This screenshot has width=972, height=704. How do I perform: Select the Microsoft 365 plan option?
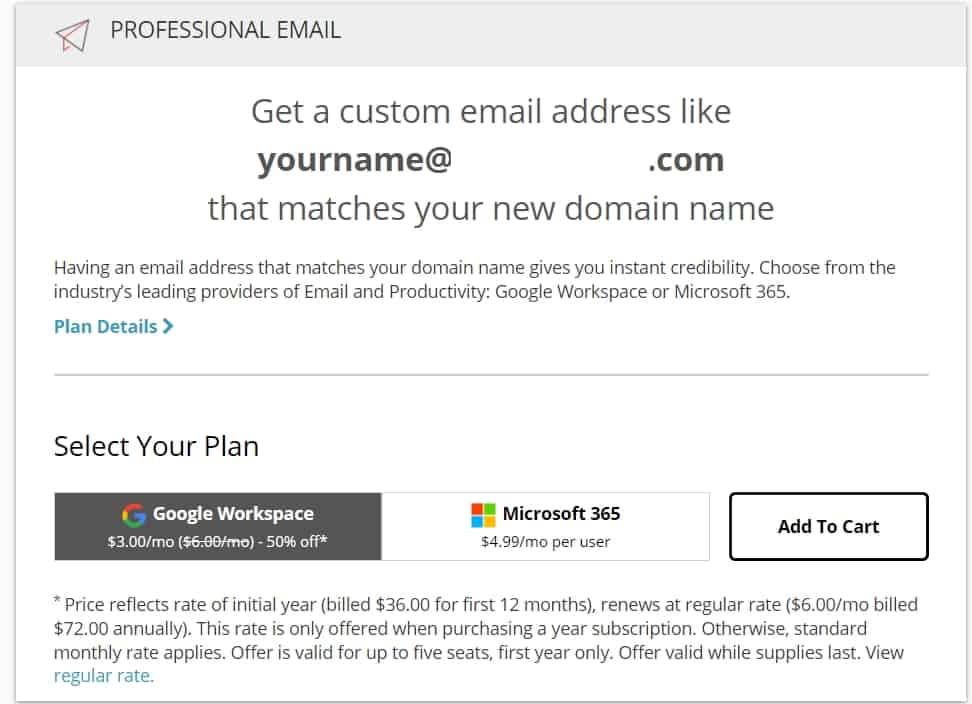click(545, 525)
